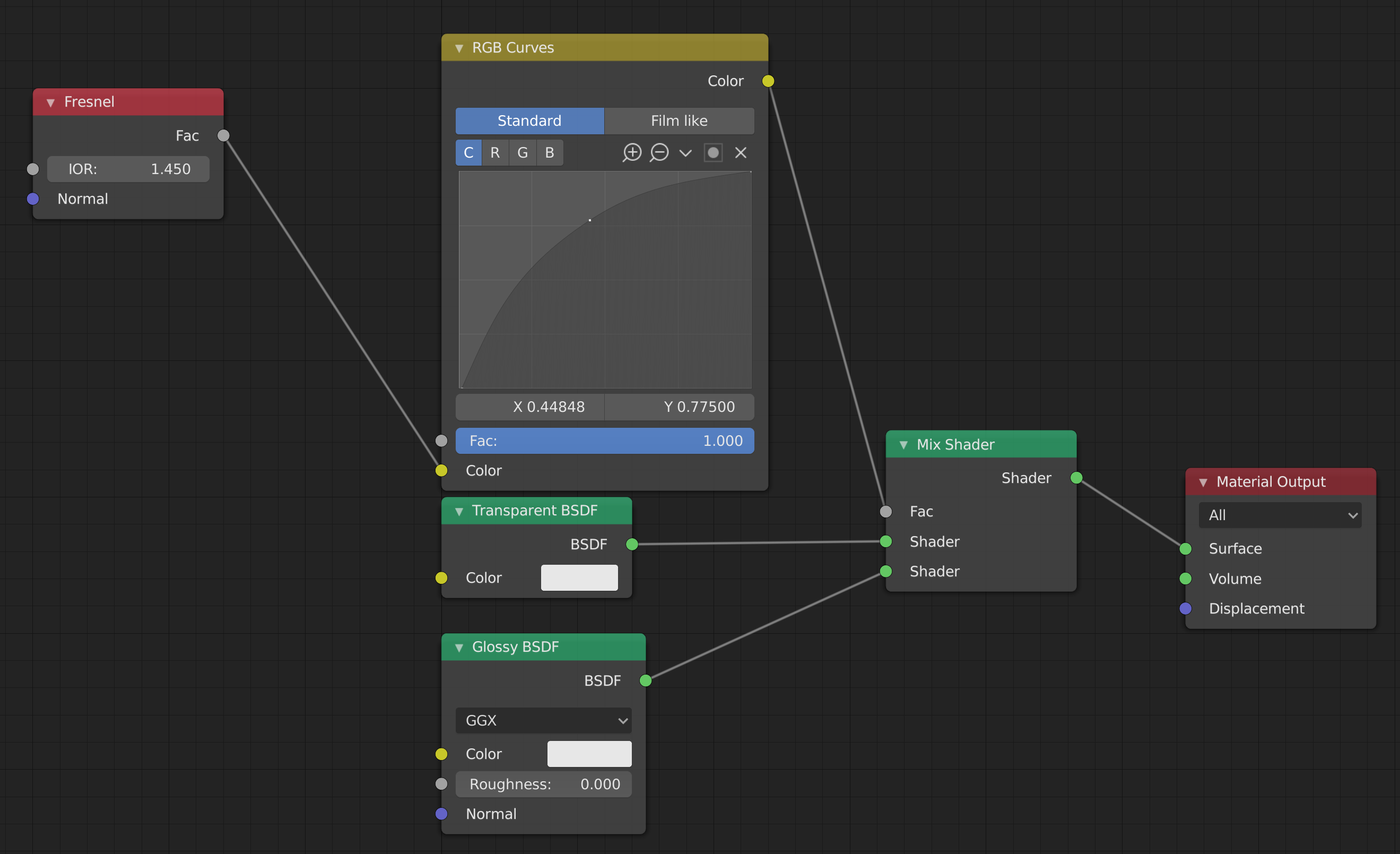Viewport: 1400px width, 854px height.
Task: Click the Transparent BSDF title text
Action: pyautogui.click(x=535, y=511)
